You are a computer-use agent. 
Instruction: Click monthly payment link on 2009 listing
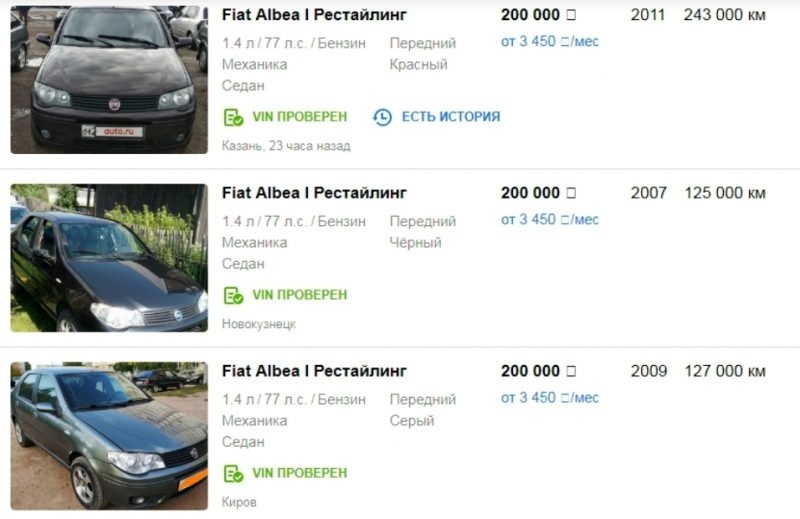pyautogui.click(x=549, y=398)
